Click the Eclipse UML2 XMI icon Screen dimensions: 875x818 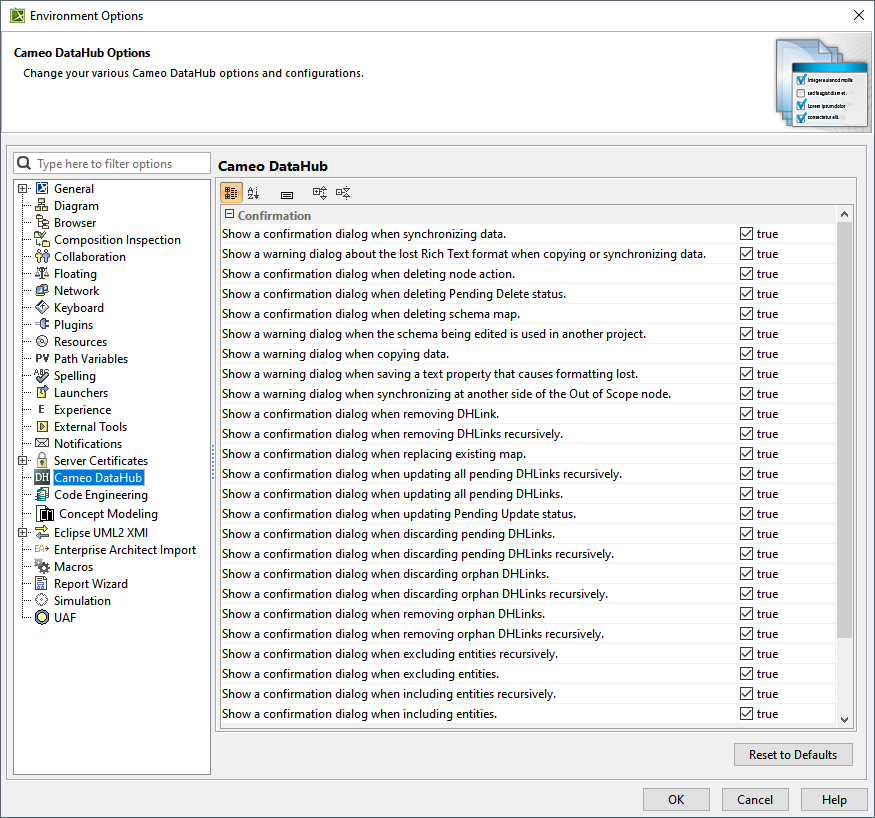[42, 533]
